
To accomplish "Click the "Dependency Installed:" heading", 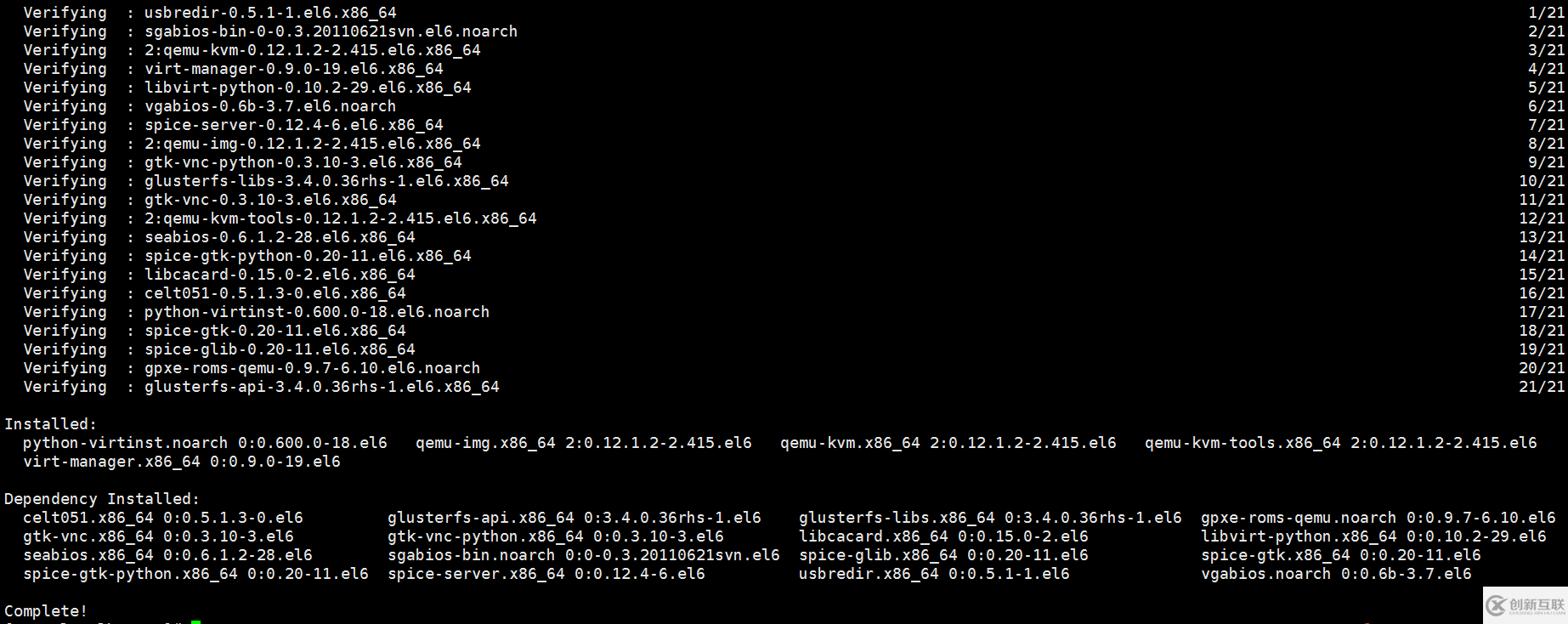I will pos(102,498).
